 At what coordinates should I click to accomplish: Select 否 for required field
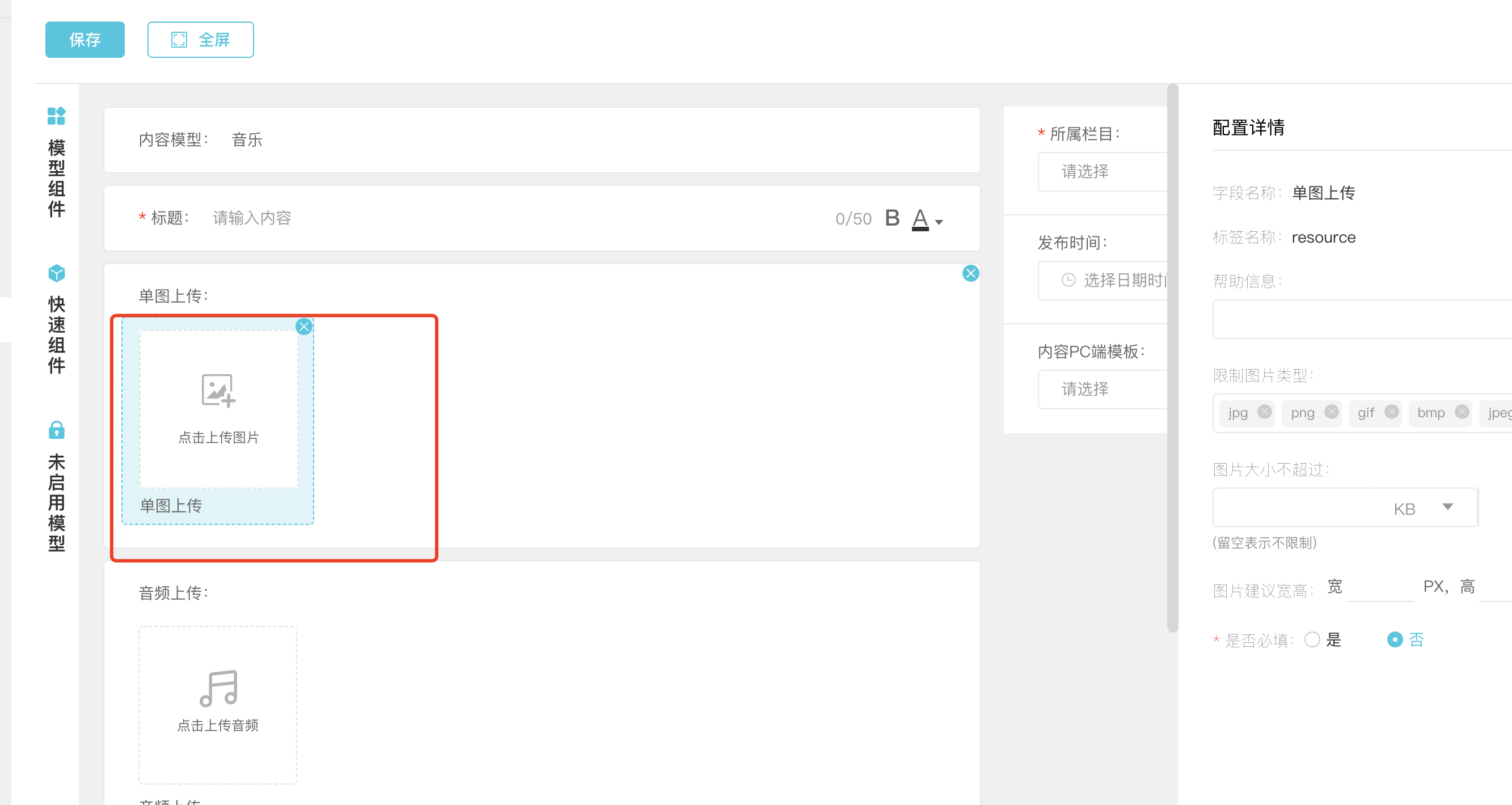(x=1395, y=639)
